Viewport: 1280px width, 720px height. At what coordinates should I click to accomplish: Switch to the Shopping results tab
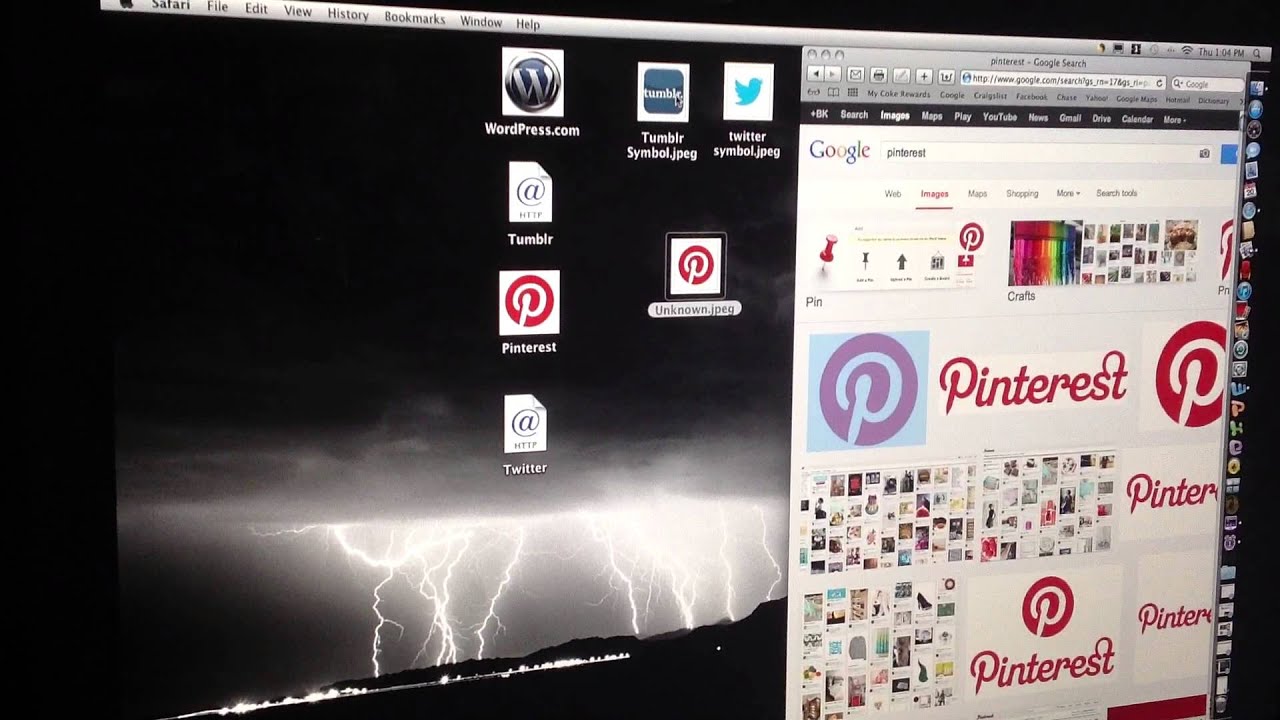(x=1022, y=194)
